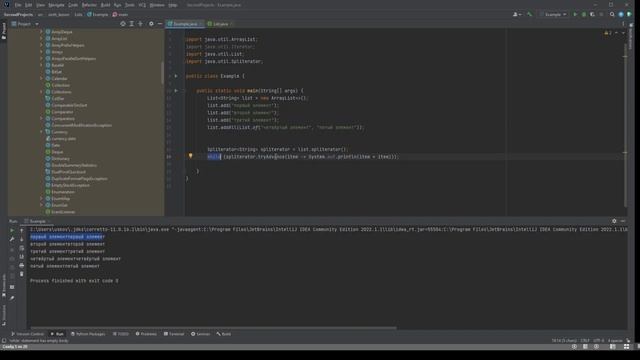Viewport: 640px width, 360px height.
Task: Expand the Collections tree node
Action: (x=41, y=92)
